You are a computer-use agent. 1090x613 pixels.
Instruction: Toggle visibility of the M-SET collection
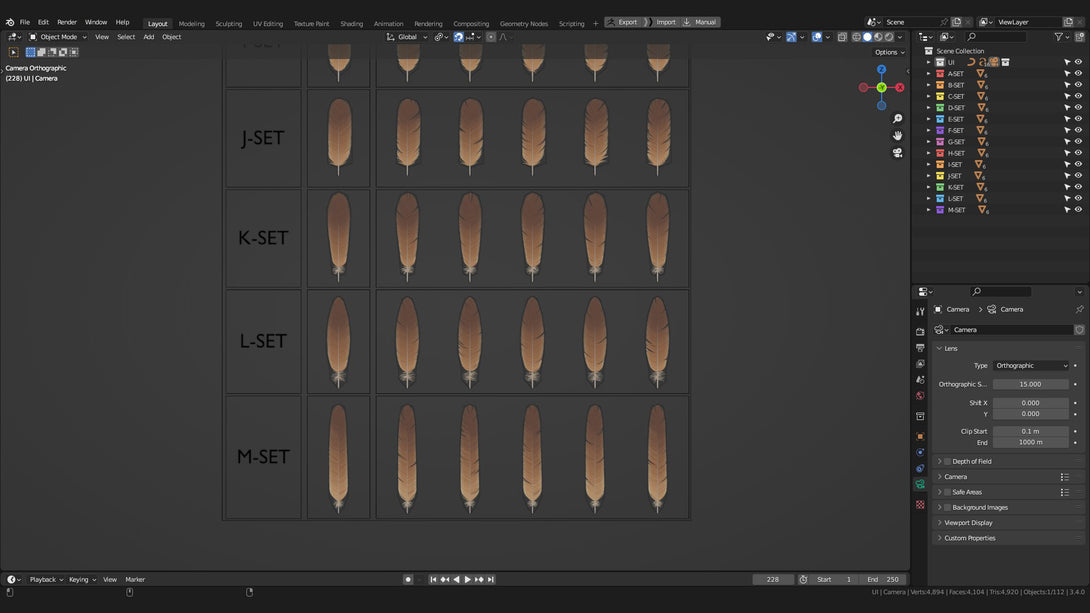tap(1078, 210)
